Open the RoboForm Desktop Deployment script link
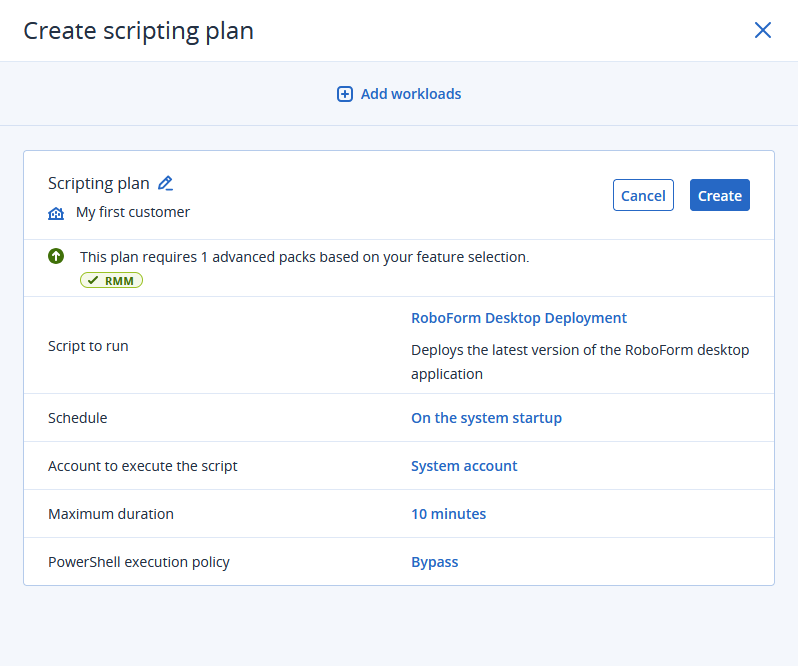The height and width of the screenshot is (666, 798). pos(519,318)
